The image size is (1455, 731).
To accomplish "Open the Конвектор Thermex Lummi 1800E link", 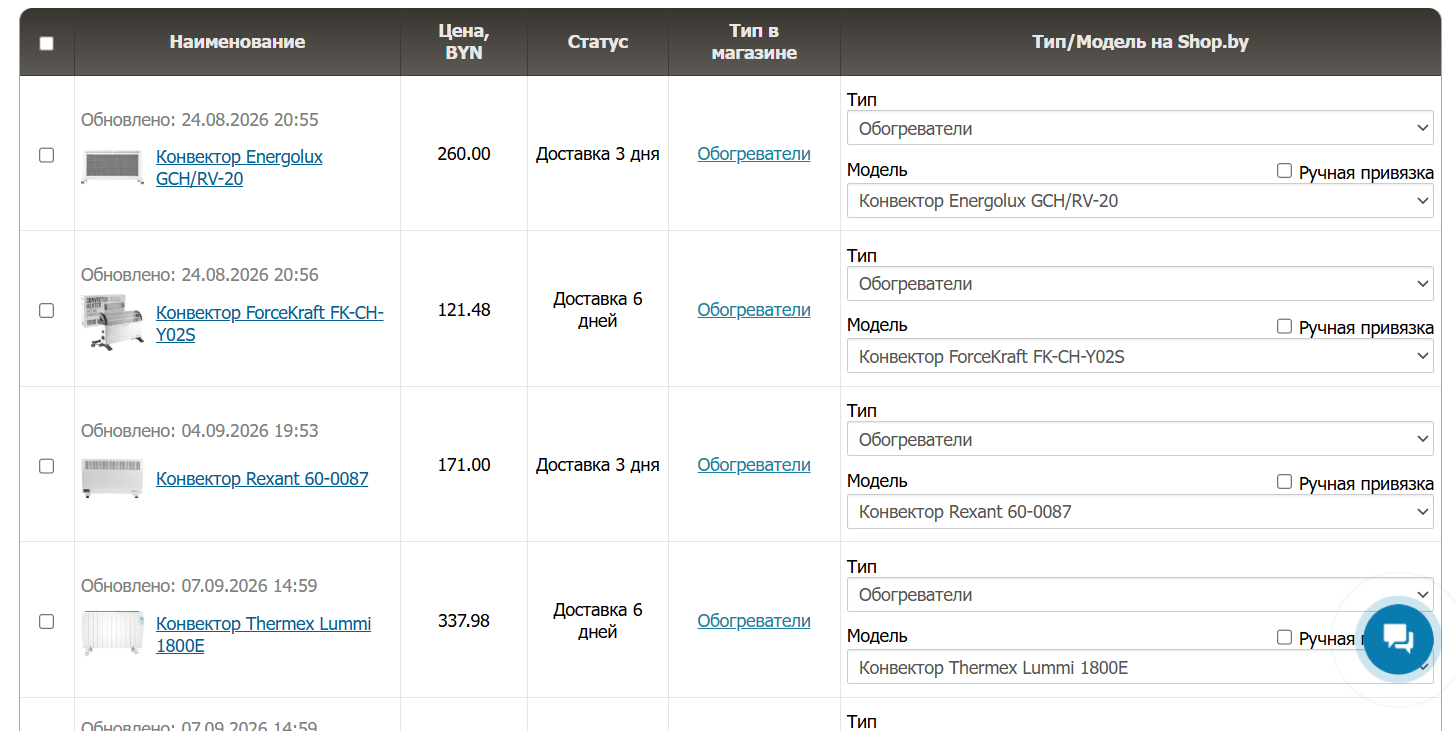I will click(x=263, y=634).
